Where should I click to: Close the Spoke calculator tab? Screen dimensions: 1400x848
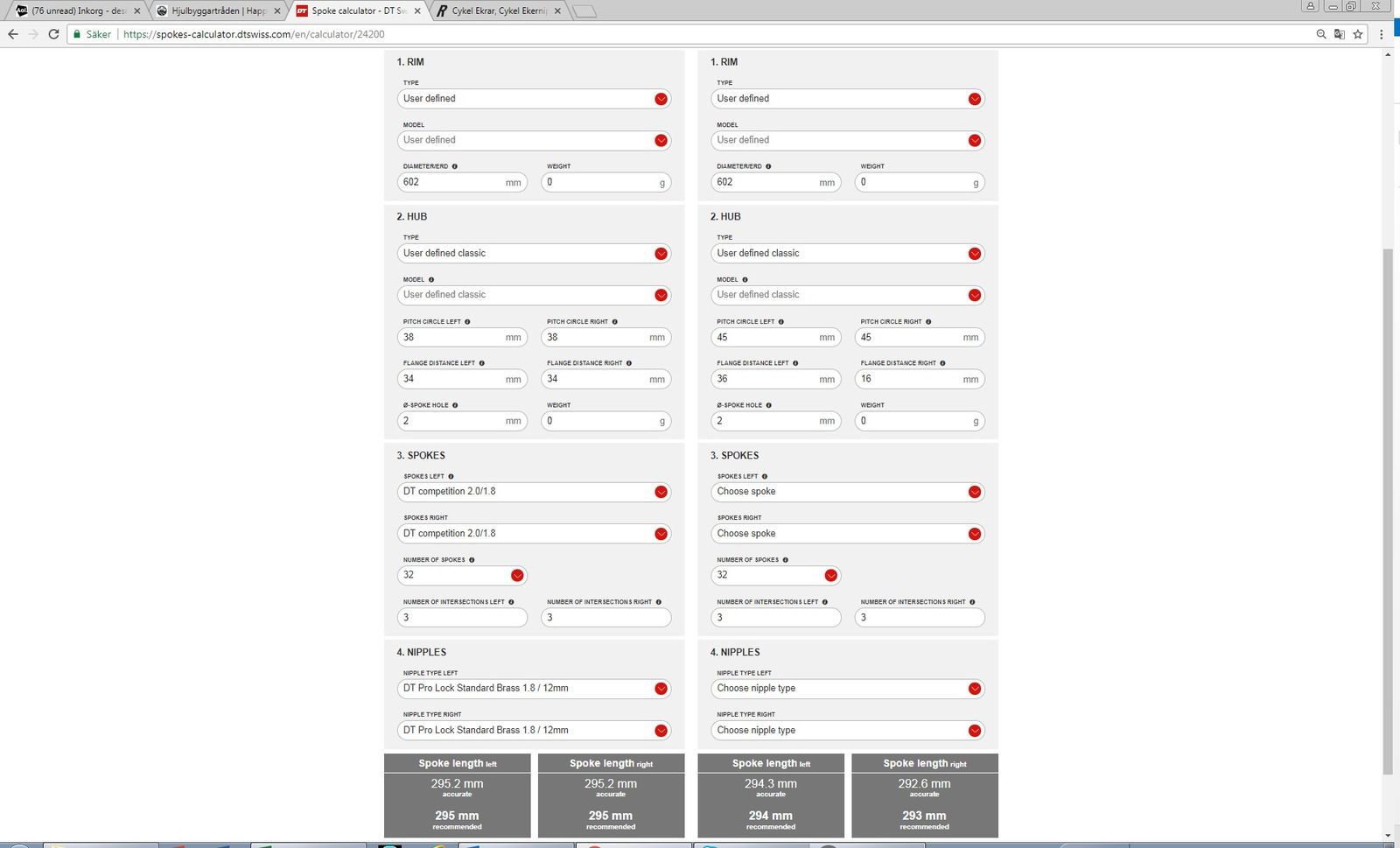417,11
